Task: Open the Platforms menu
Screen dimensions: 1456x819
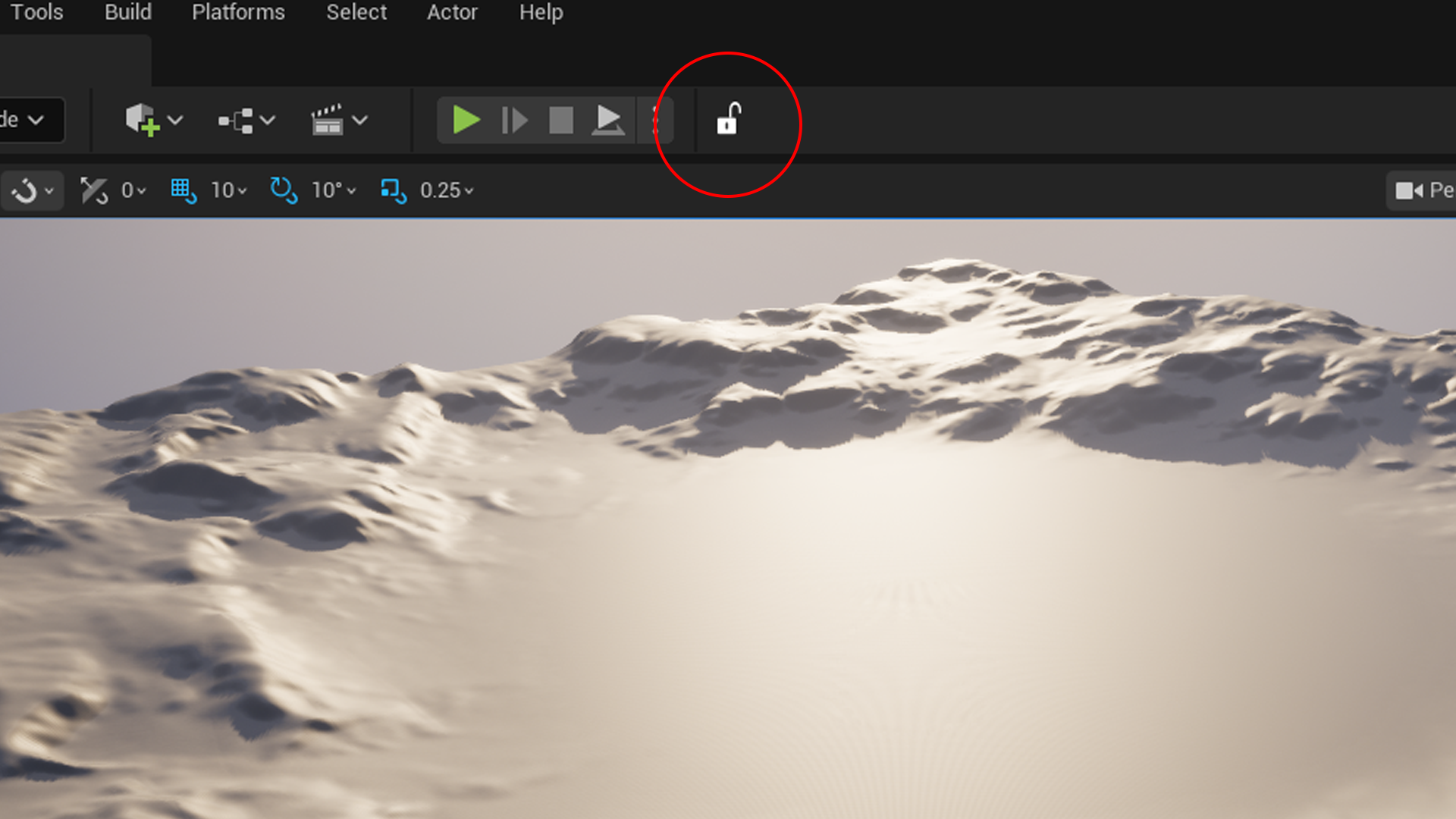Action: pyautogui.click(x=238, y=12)
